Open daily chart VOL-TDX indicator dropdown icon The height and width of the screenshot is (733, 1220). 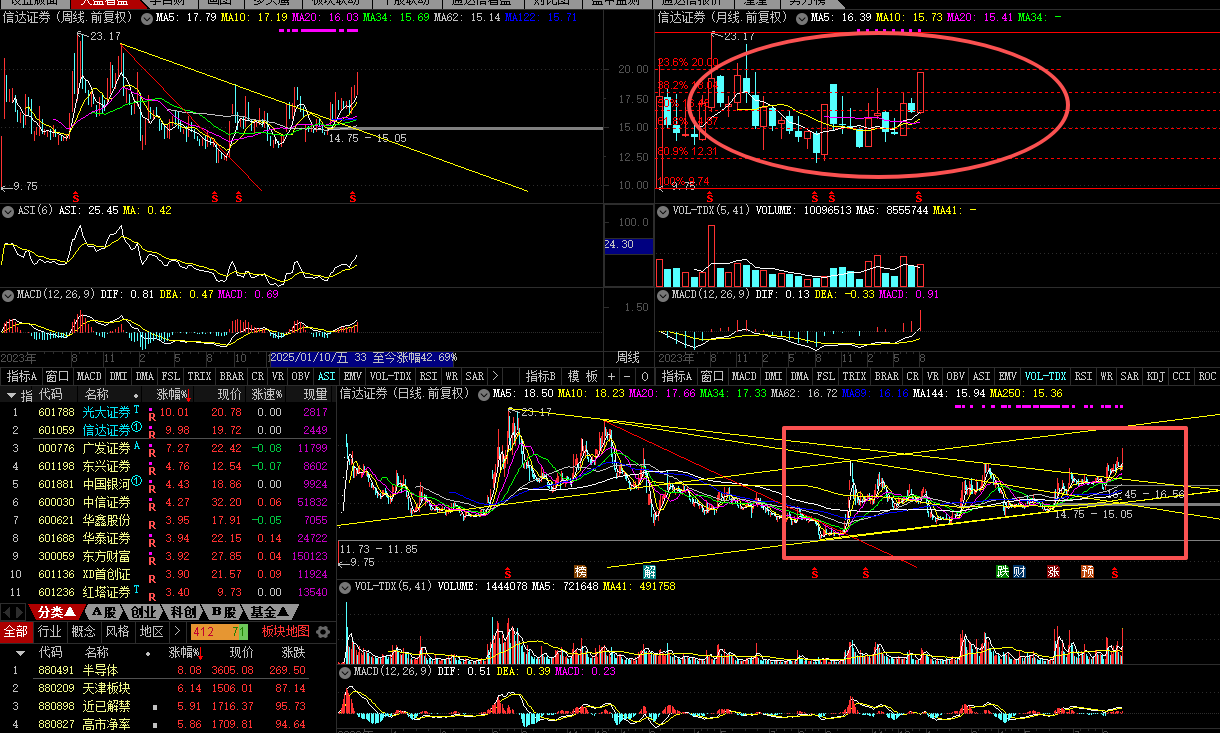coord(346,586)
